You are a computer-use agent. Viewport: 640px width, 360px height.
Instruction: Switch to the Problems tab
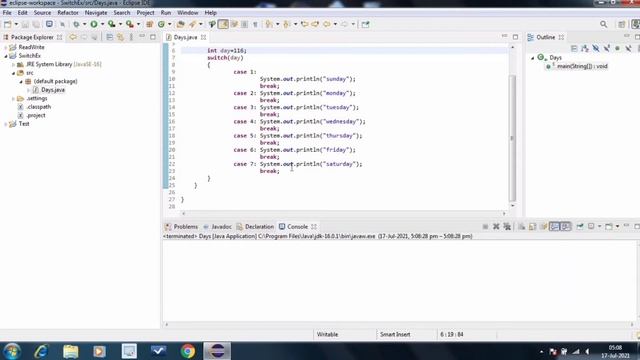coord(182,227)
